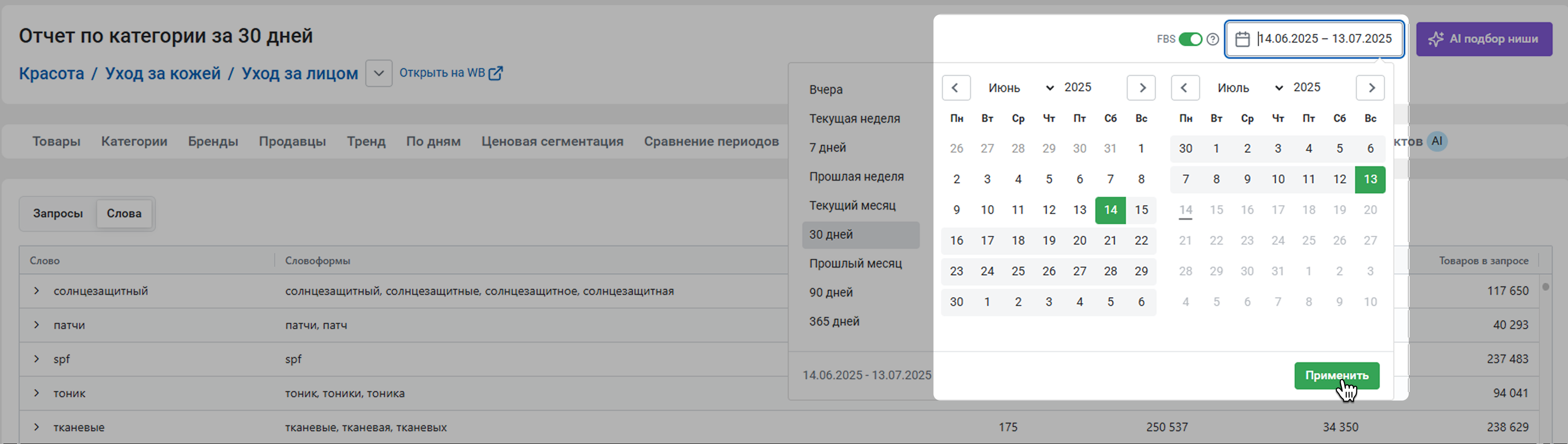Go to previous month in June calendar

[956, 88]
